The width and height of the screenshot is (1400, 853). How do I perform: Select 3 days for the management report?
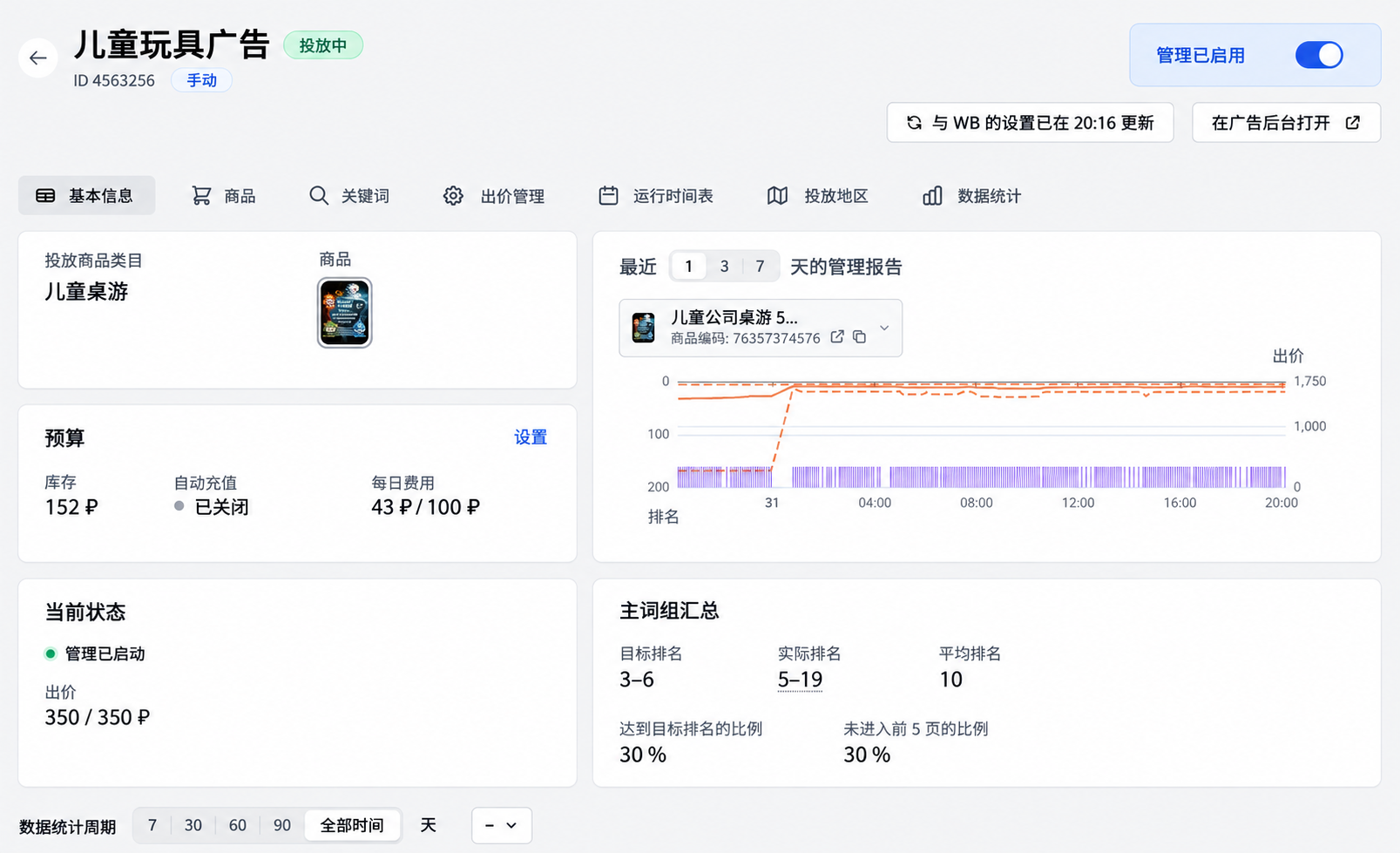[x=724, y=267]
